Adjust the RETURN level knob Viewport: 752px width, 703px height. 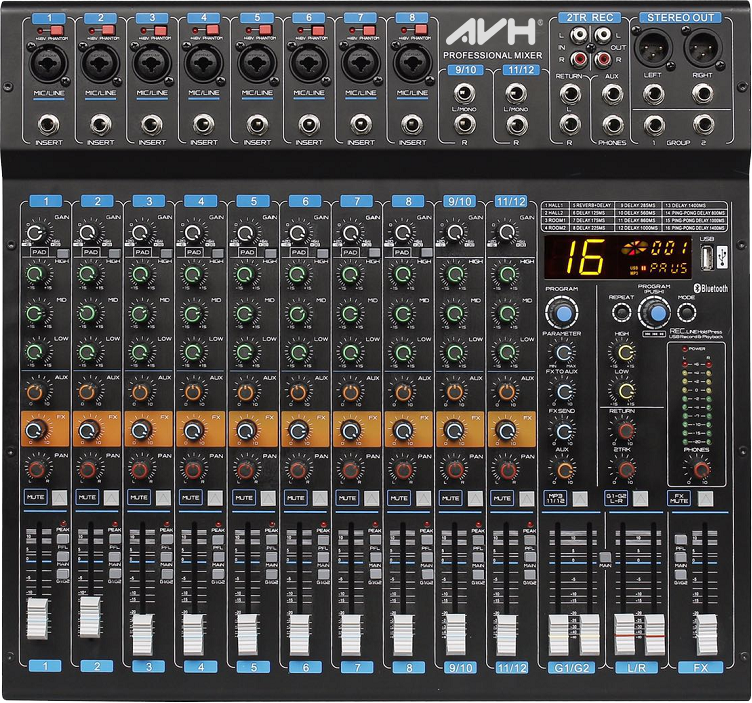coord(624,431)
